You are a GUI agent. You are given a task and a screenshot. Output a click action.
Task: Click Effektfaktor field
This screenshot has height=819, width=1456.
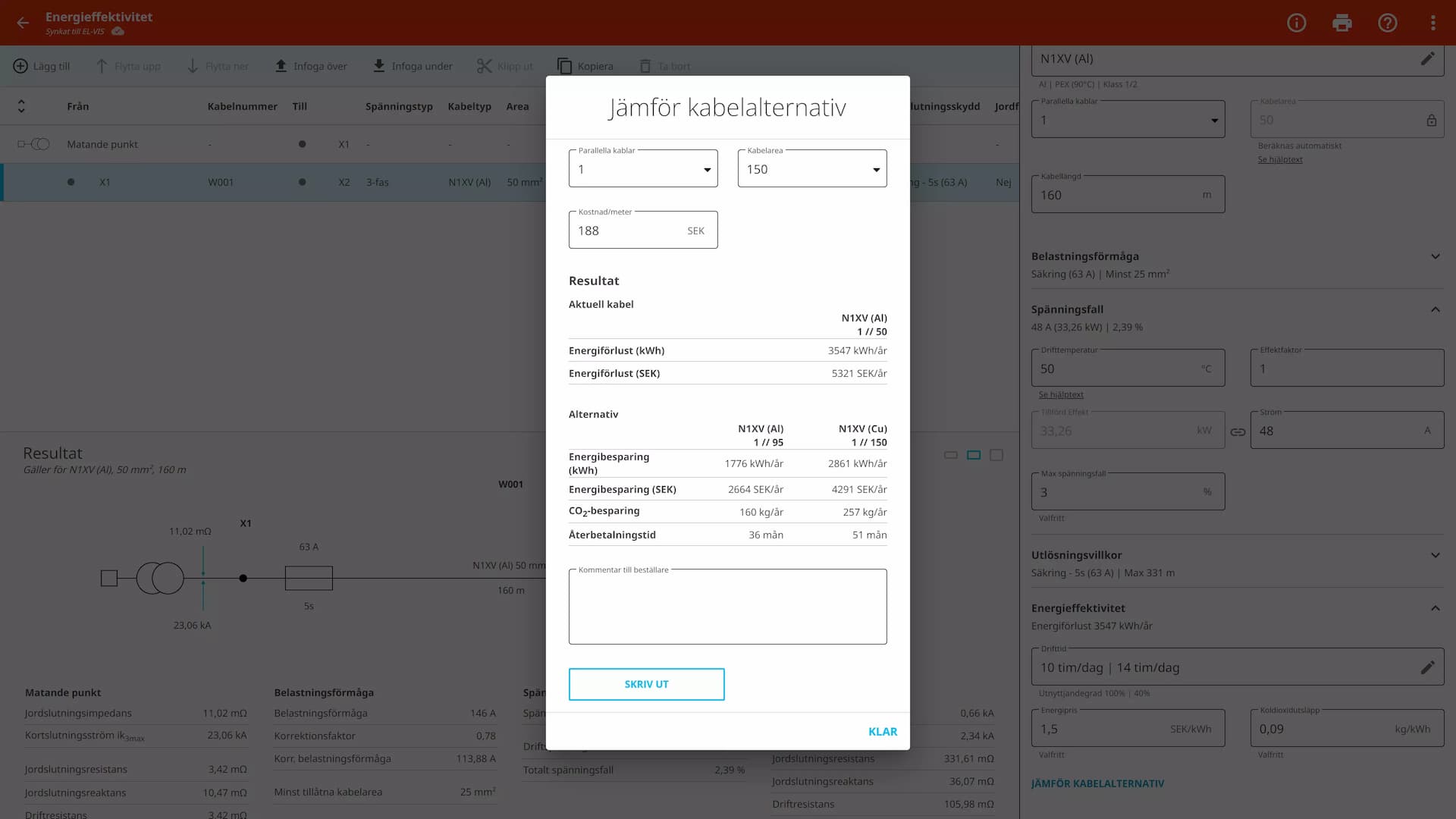point(1347,368)
